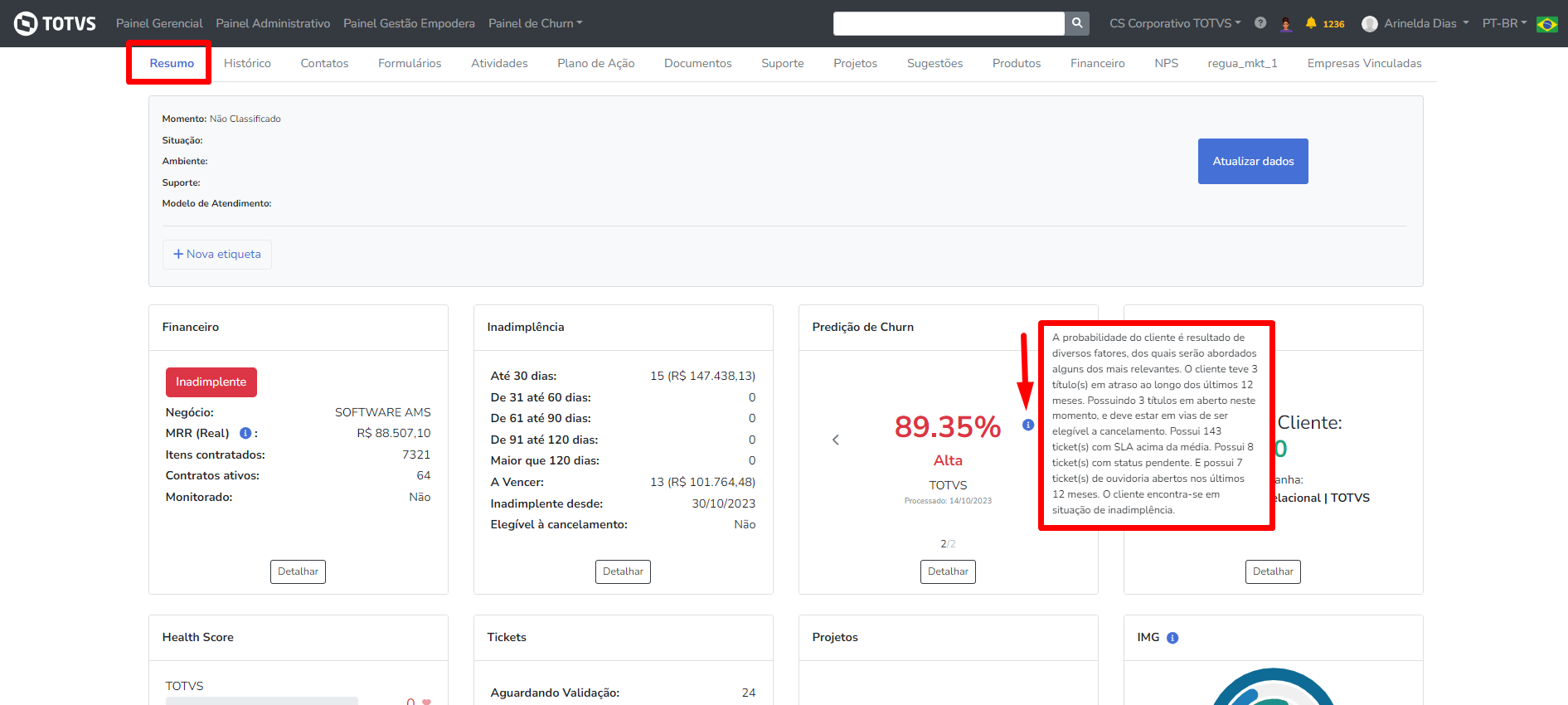Open the Empresas Vinculadas tab
1568x705 pixels.
coord(1364,63)
